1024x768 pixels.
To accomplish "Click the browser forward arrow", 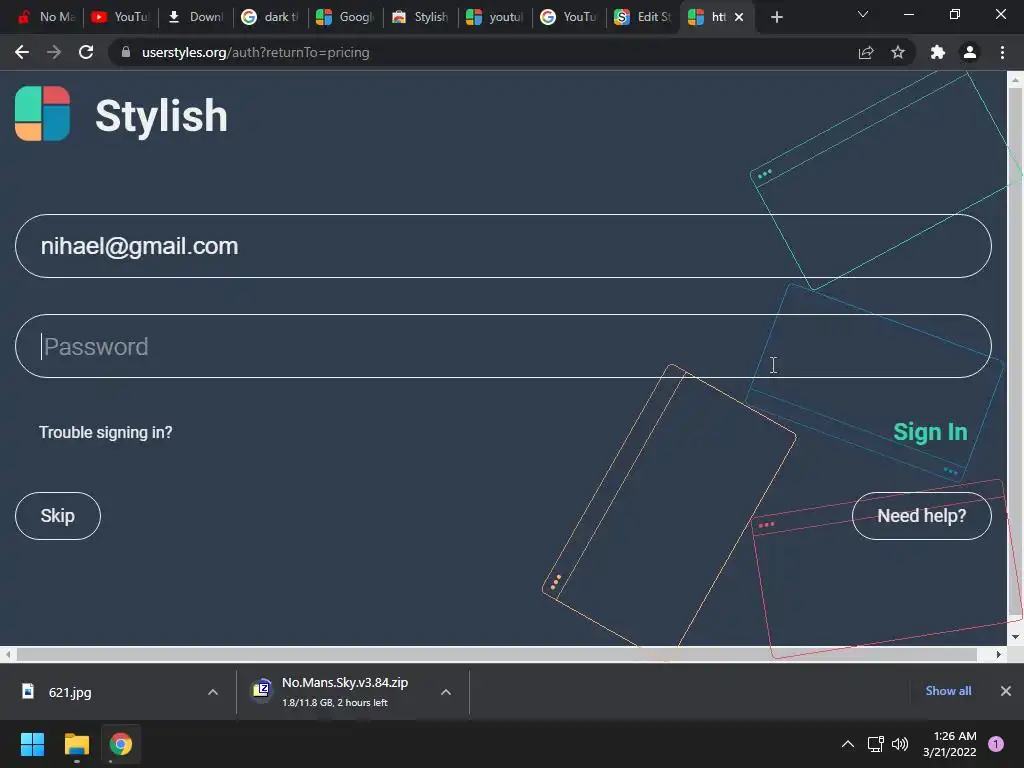I will (54, 52).
